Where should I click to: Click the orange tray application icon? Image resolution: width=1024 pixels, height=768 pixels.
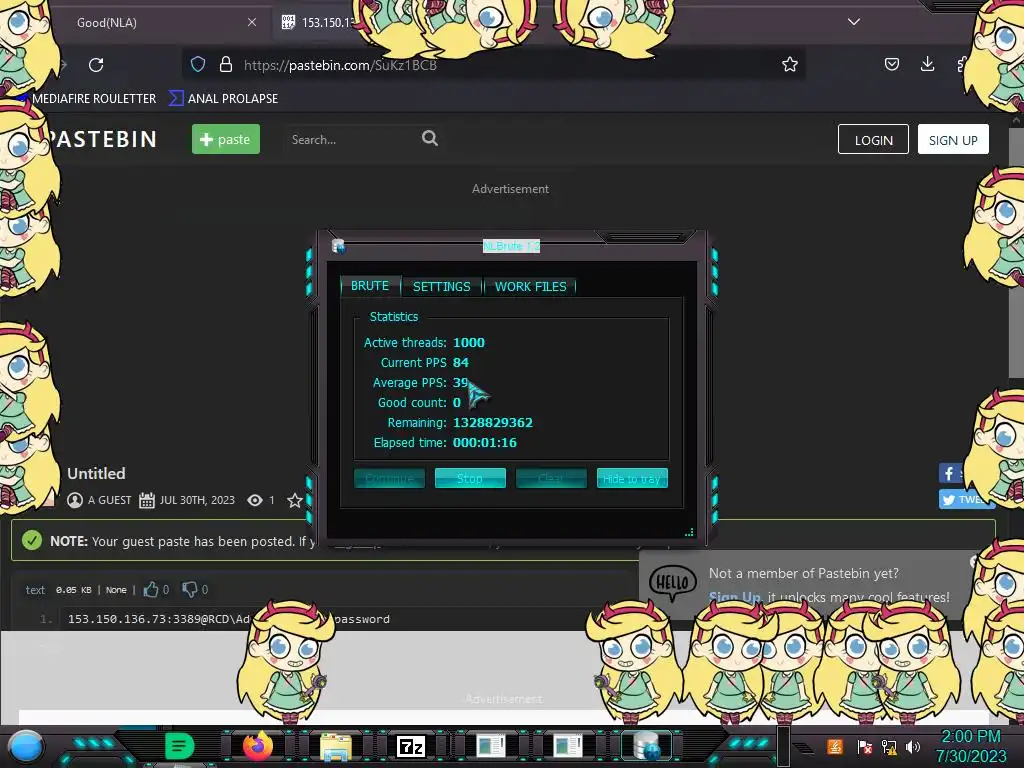pyautogui.click(x=835, y=746)
